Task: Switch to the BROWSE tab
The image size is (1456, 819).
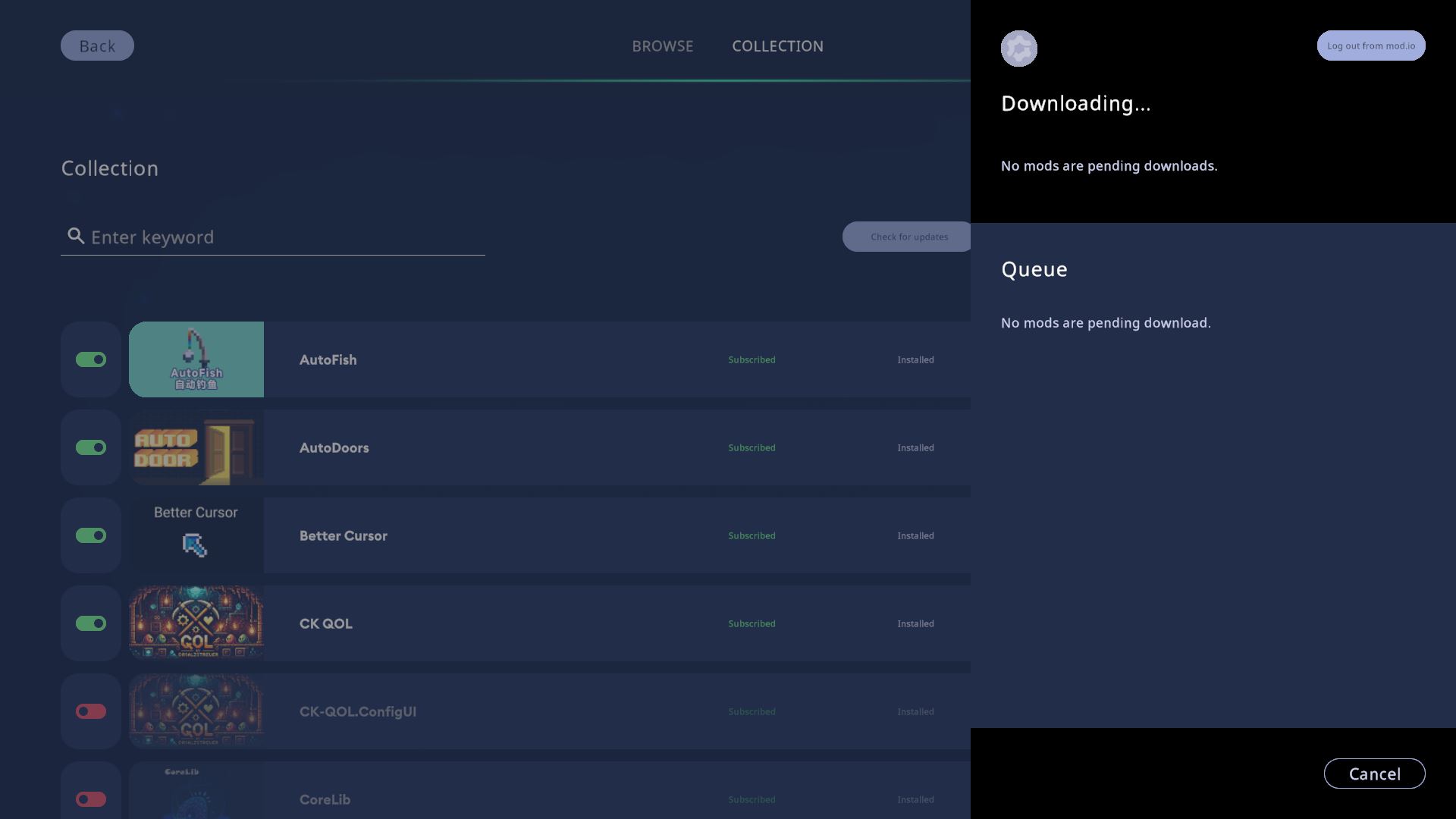Action: [663, 45]
